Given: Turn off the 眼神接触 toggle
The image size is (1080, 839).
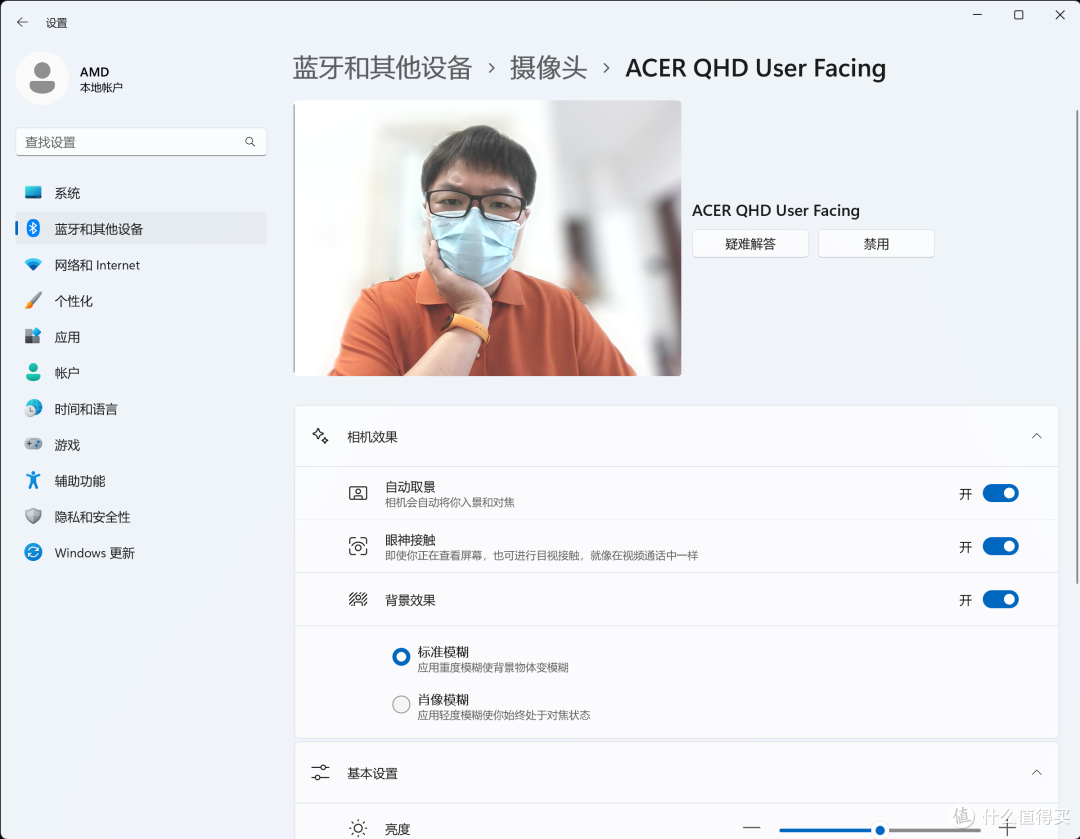Looking at the screenshot, I should click(1000, 546).
